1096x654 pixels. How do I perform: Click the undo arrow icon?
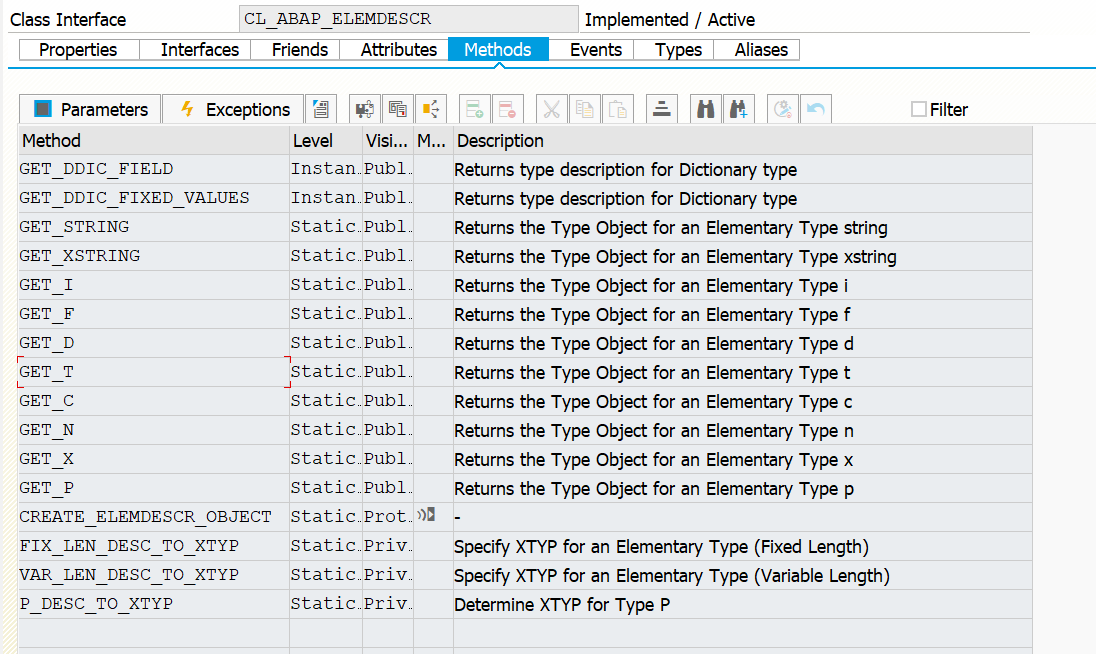(816, 110)
